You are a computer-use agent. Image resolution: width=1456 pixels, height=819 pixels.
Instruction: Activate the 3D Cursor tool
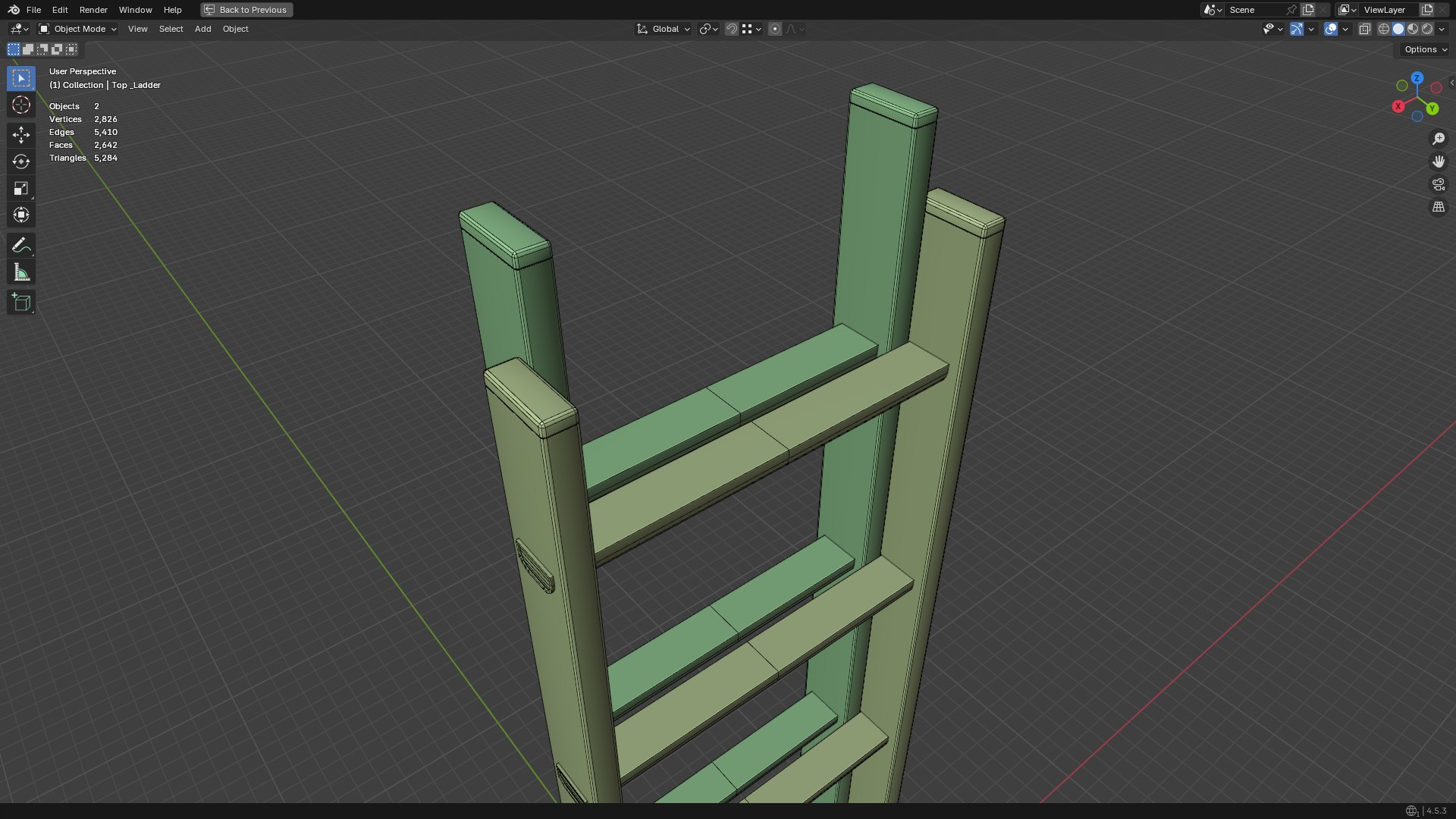(x=21, y=105)
